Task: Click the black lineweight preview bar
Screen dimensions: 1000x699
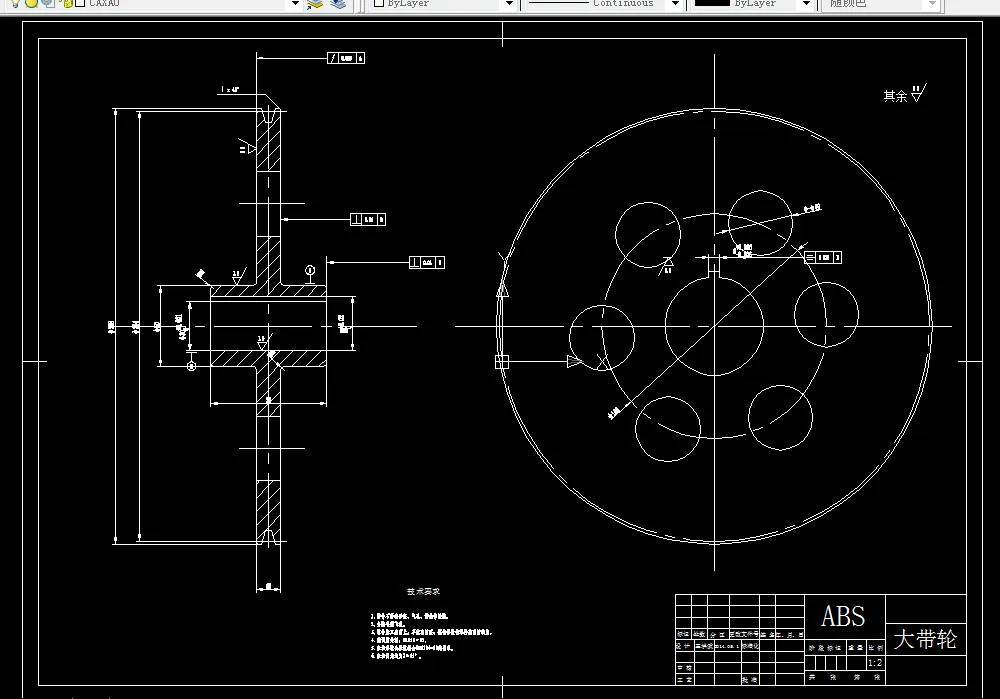Action: pos(712,3)
